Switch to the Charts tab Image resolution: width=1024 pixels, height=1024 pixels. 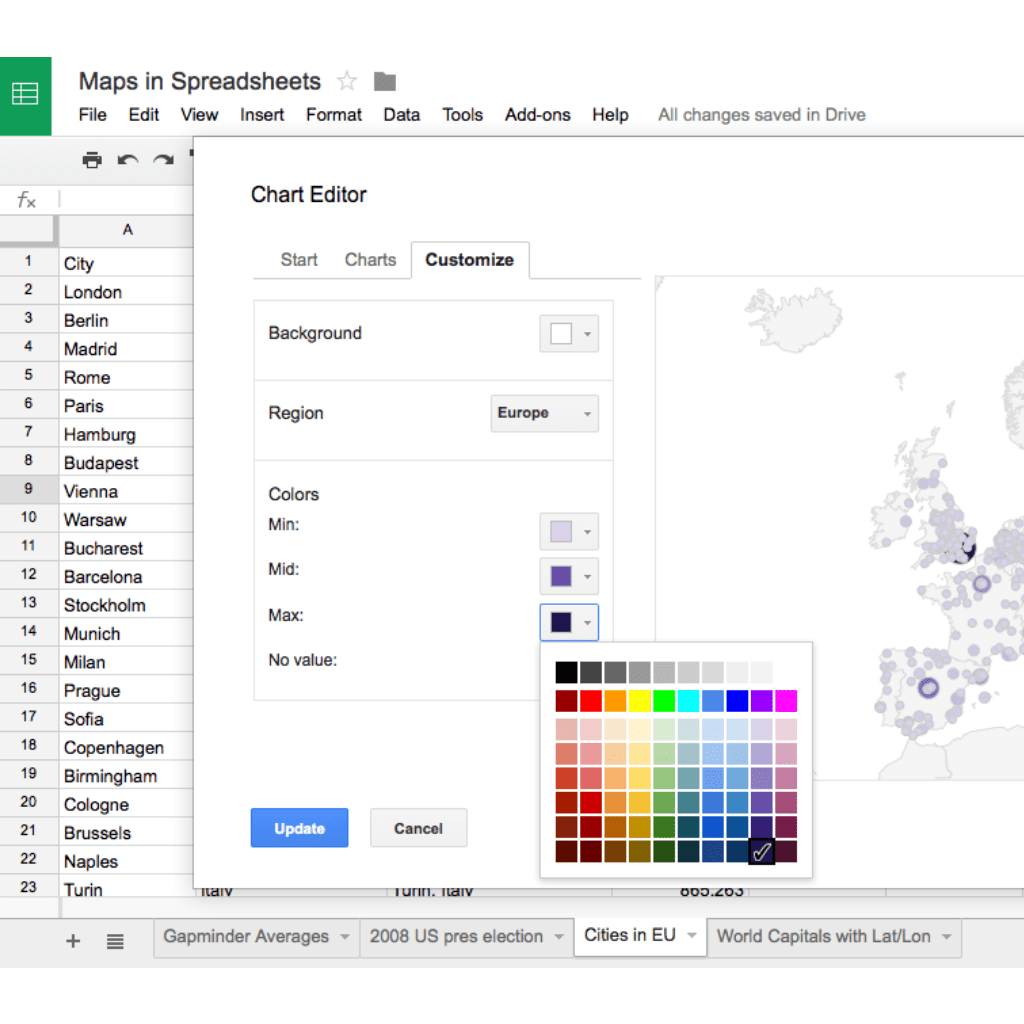click(x=370, y=259)
